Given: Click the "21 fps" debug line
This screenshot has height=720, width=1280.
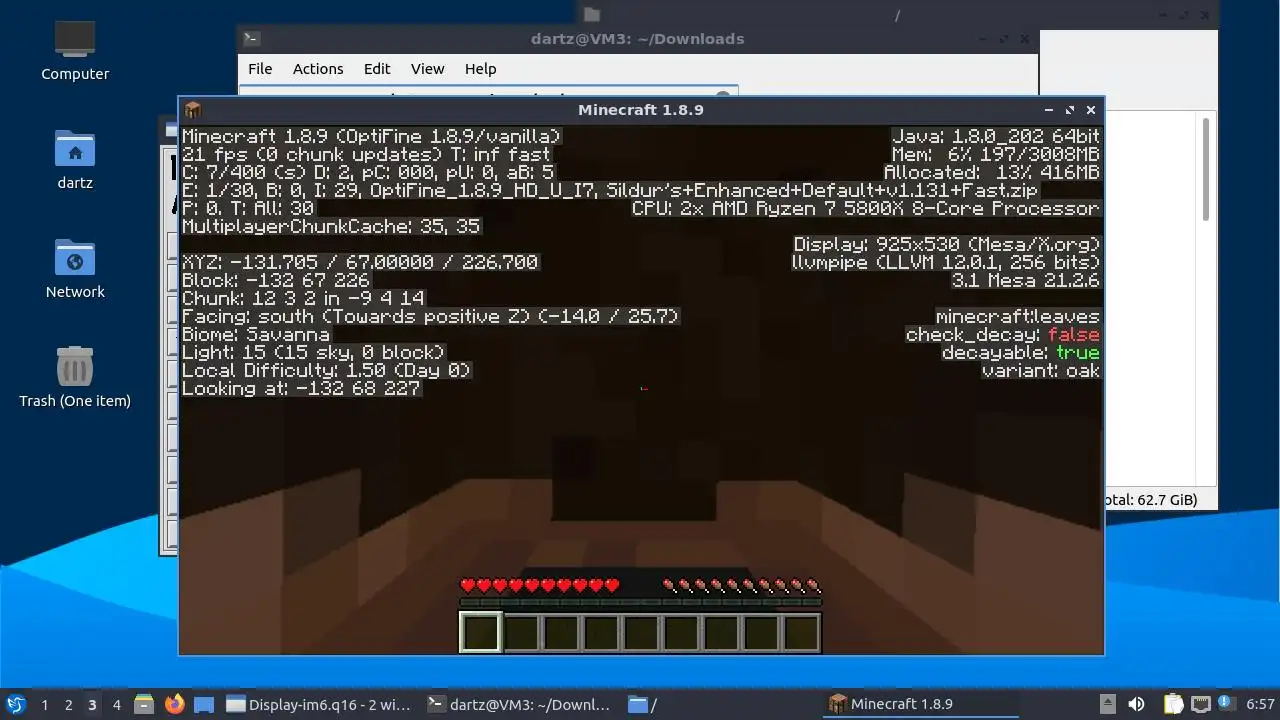Looking at the screenshot, I should 367,154.
